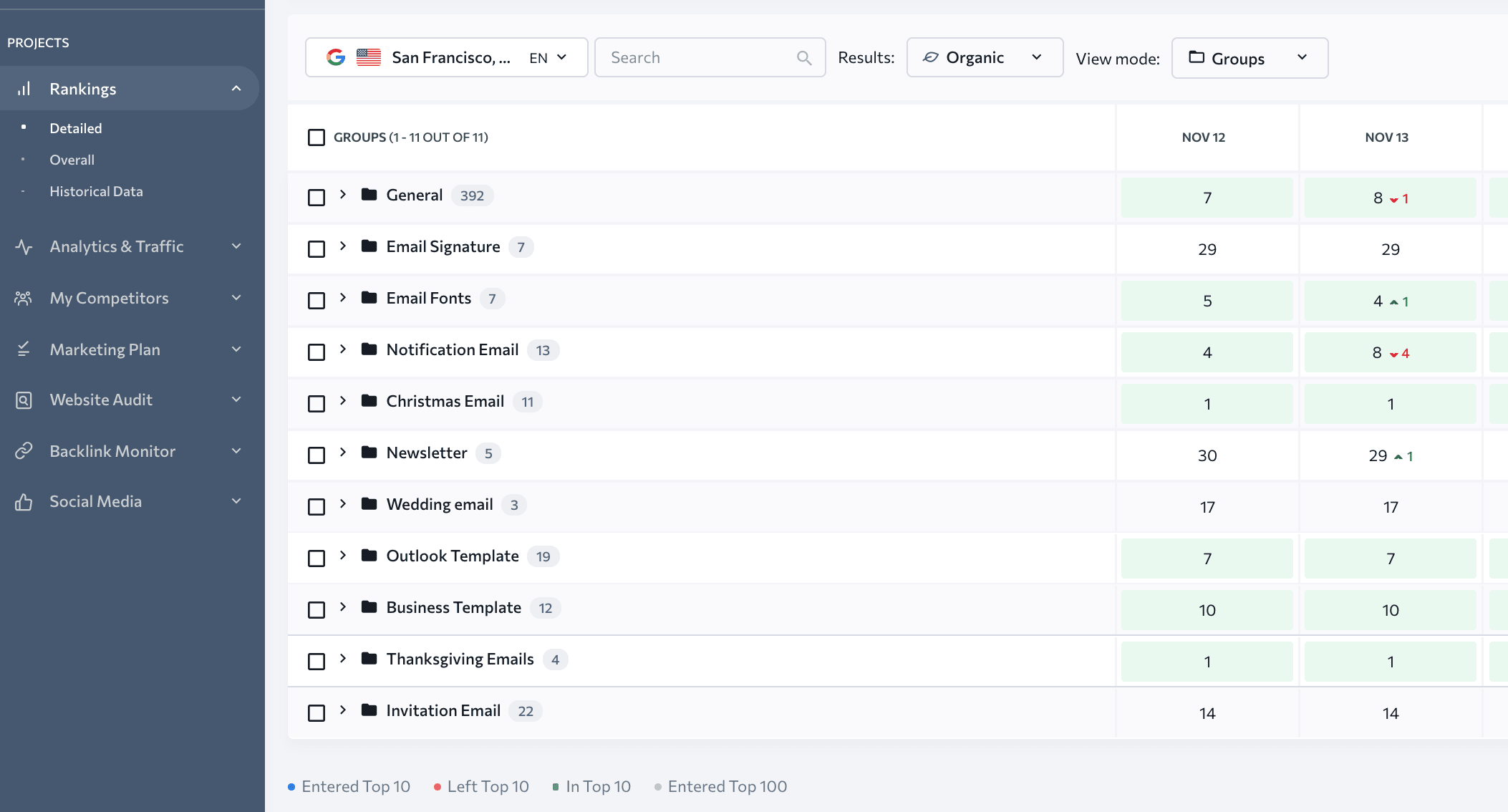Click the Google logo location selector icon
The image size is (1508, 812).
[x=336, y=57]
